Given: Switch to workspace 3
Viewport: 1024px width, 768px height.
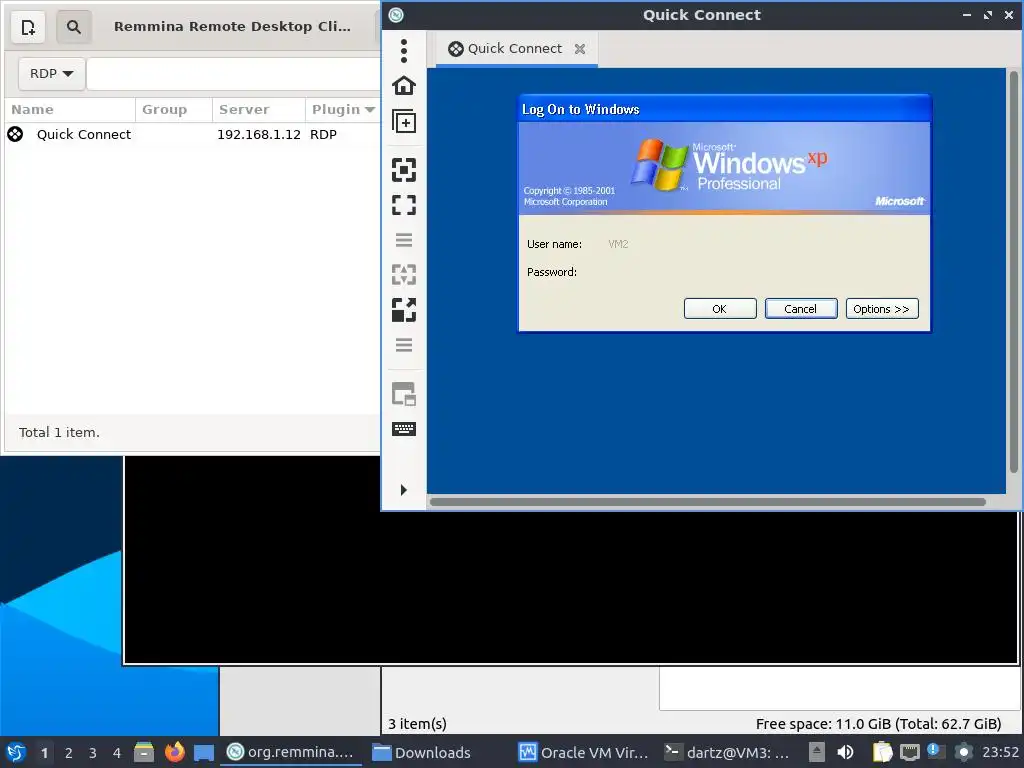Looking at the screenshot, I should pyautogui.click(x=93, y=753).
